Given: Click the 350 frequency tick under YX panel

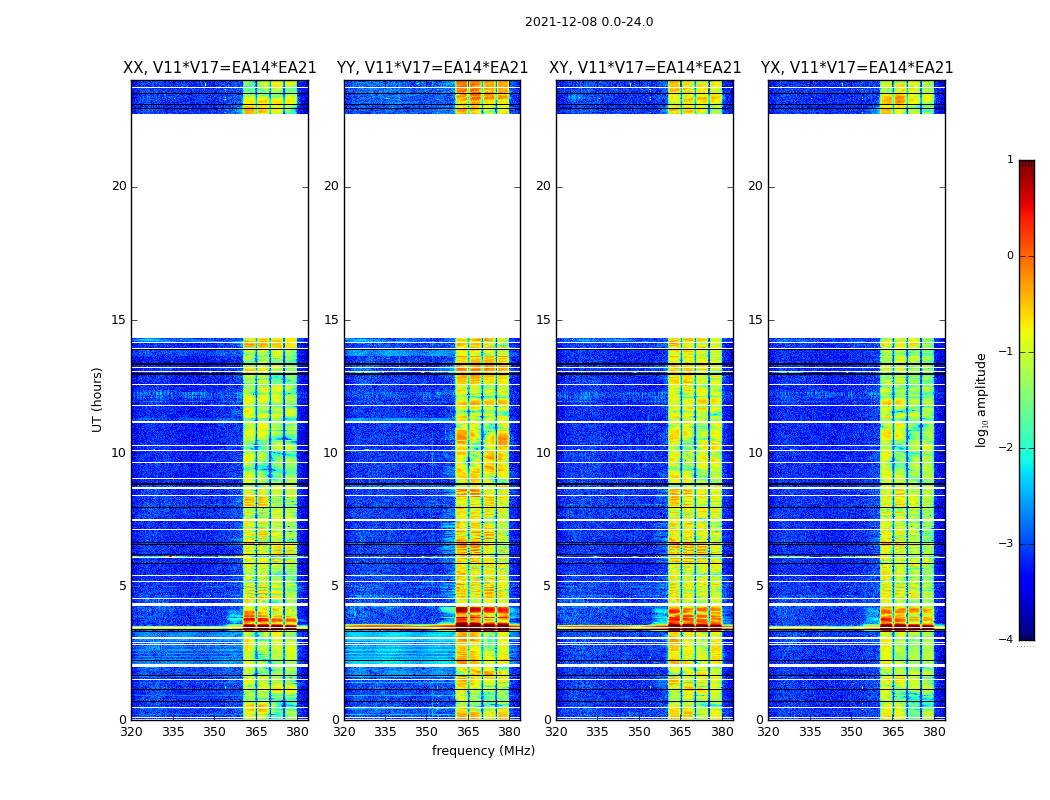Looking at the screenshot, I should pos(851,732).
